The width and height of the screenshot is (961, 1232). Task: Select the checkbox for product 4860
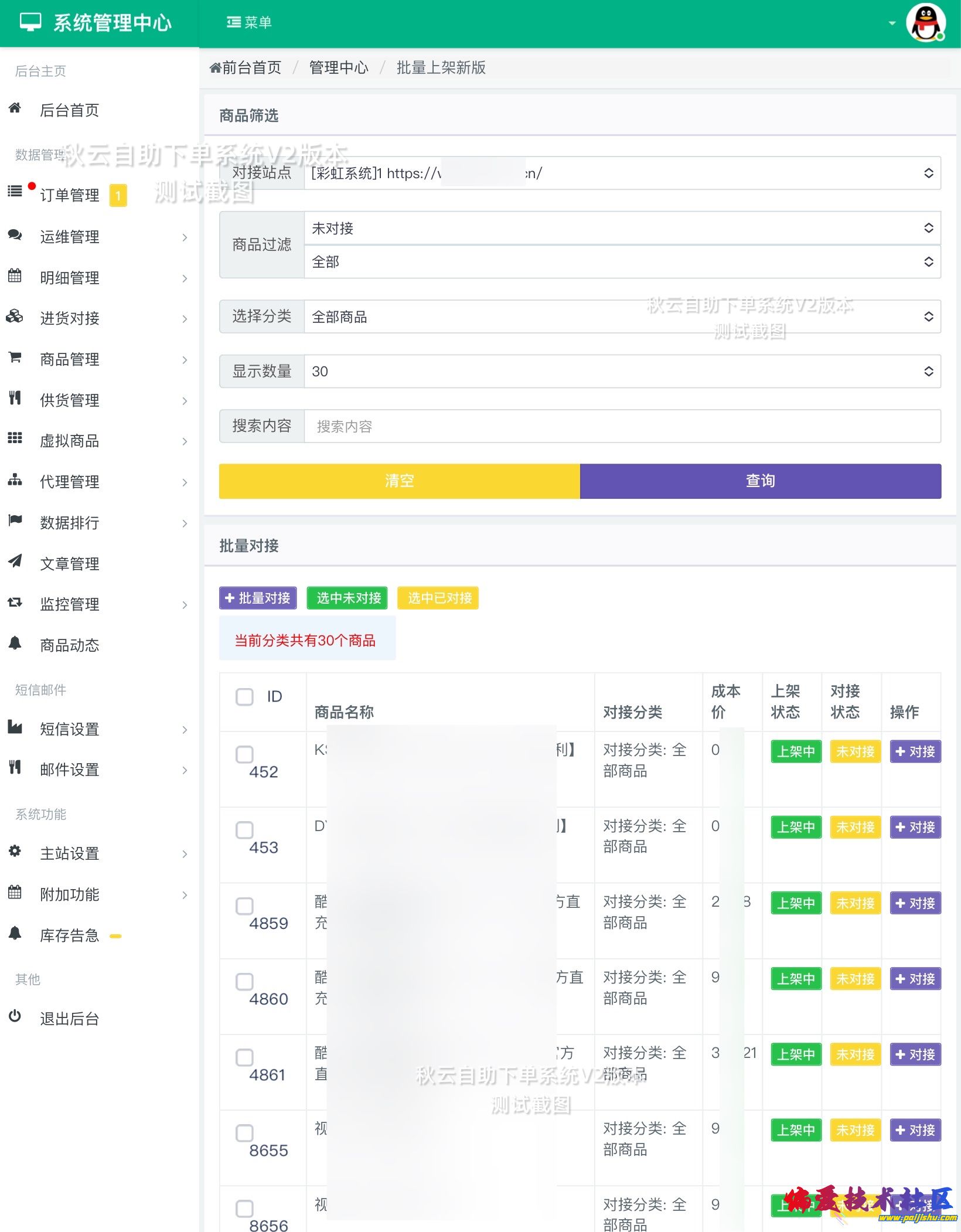point(244,982)
